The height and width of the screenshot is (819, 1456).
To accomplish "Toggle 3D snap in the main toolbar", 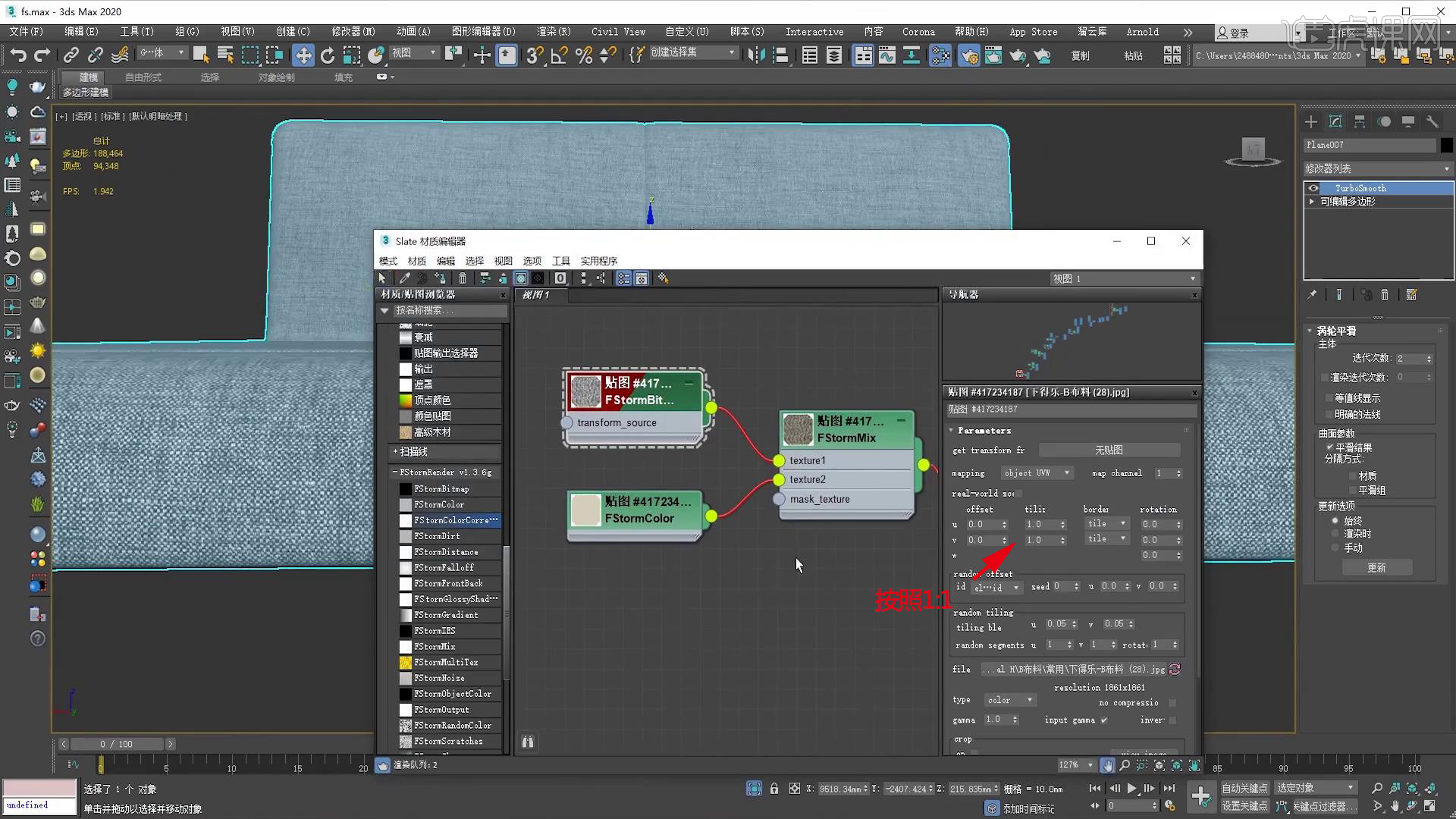I will click(x=535, y=55).
